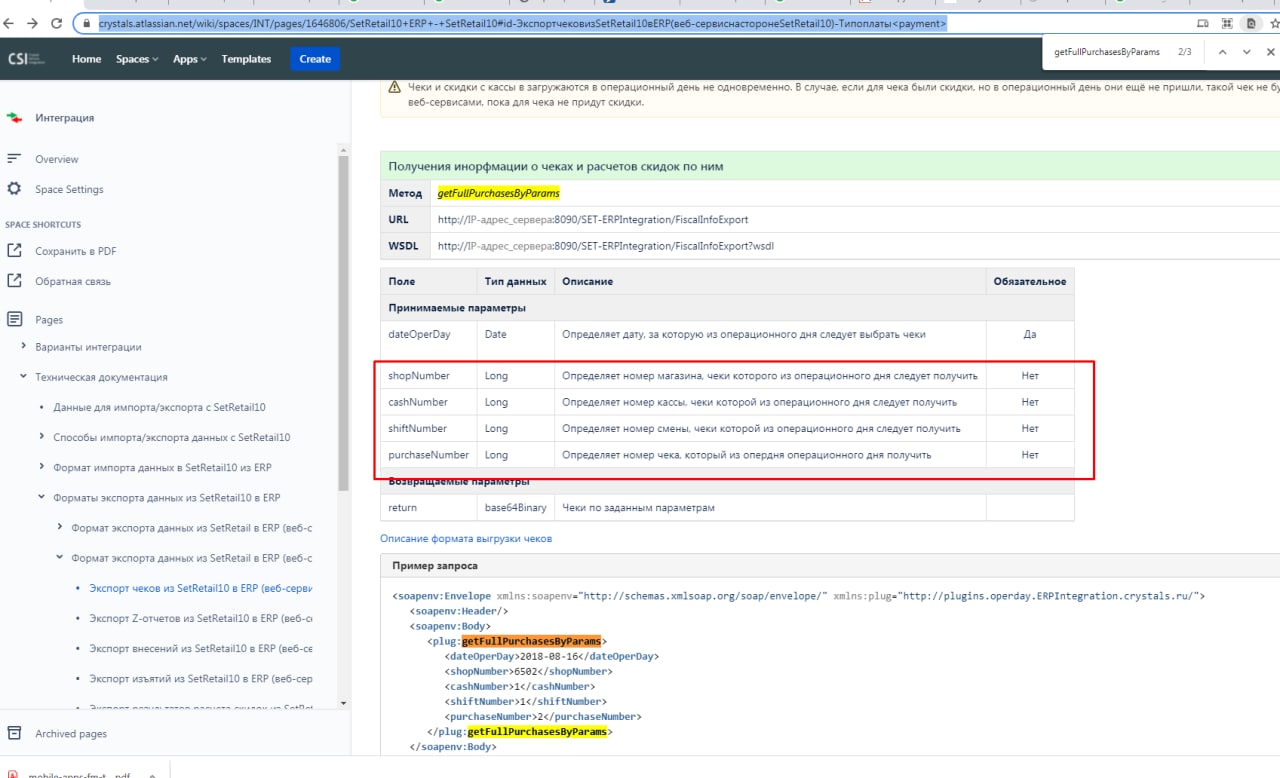Jump to next find match
1280x778 pixels.
(x=1246, y=52)
